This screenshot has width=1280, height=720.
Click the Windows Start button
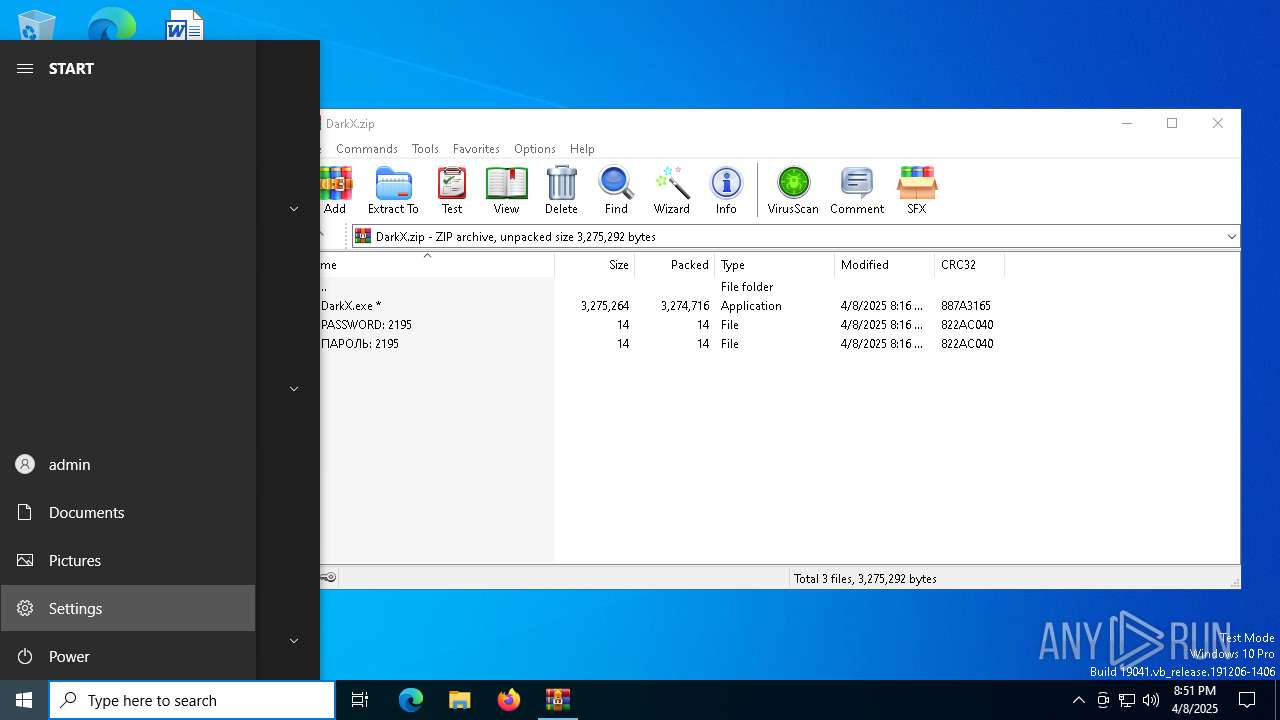(24, 700)
